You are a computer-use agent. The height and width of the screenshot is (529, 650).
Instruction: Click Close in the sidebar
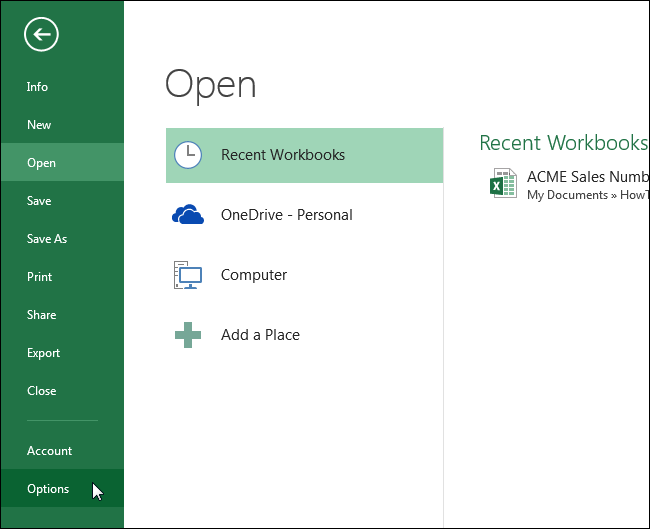coord(42,391)
